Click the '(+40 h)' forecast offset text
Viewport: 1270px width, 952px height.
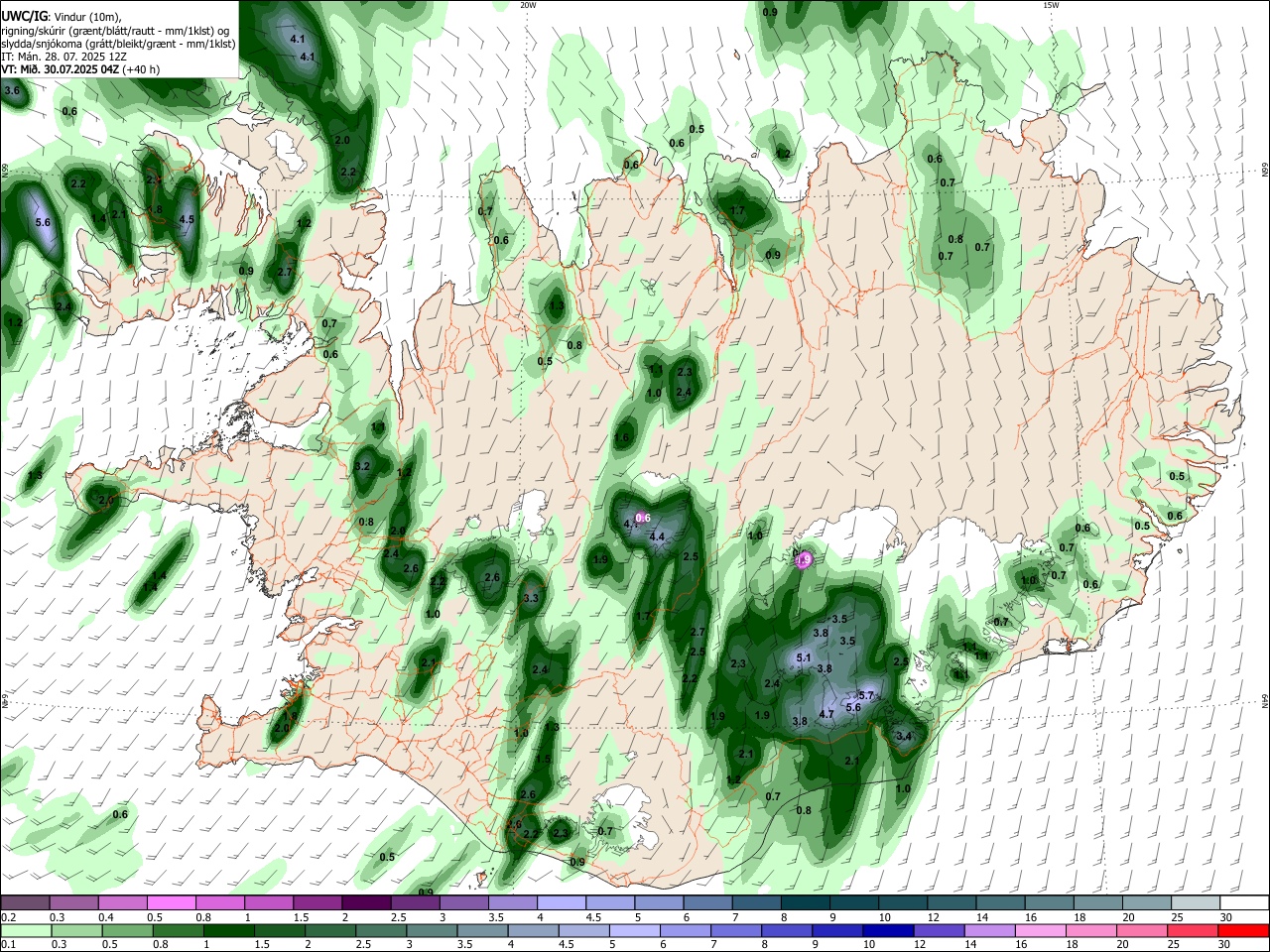tap(142, 69)
